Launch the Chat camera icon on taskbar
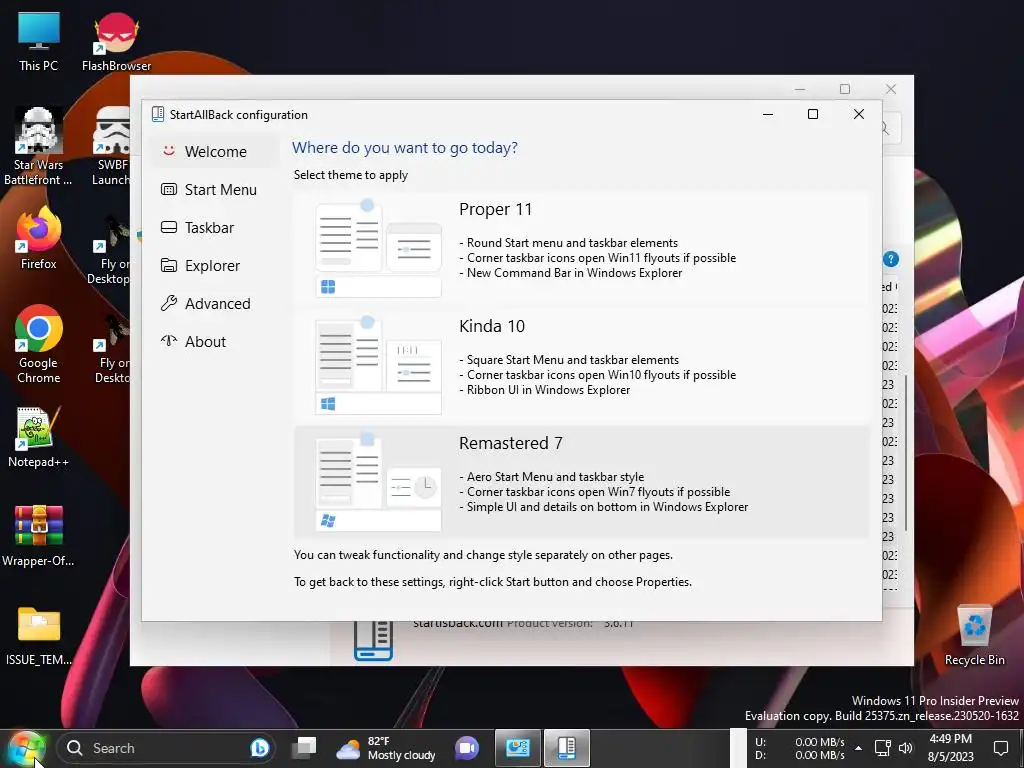The height and width of the screenshot is (768, 1024). tap(466, 748)
